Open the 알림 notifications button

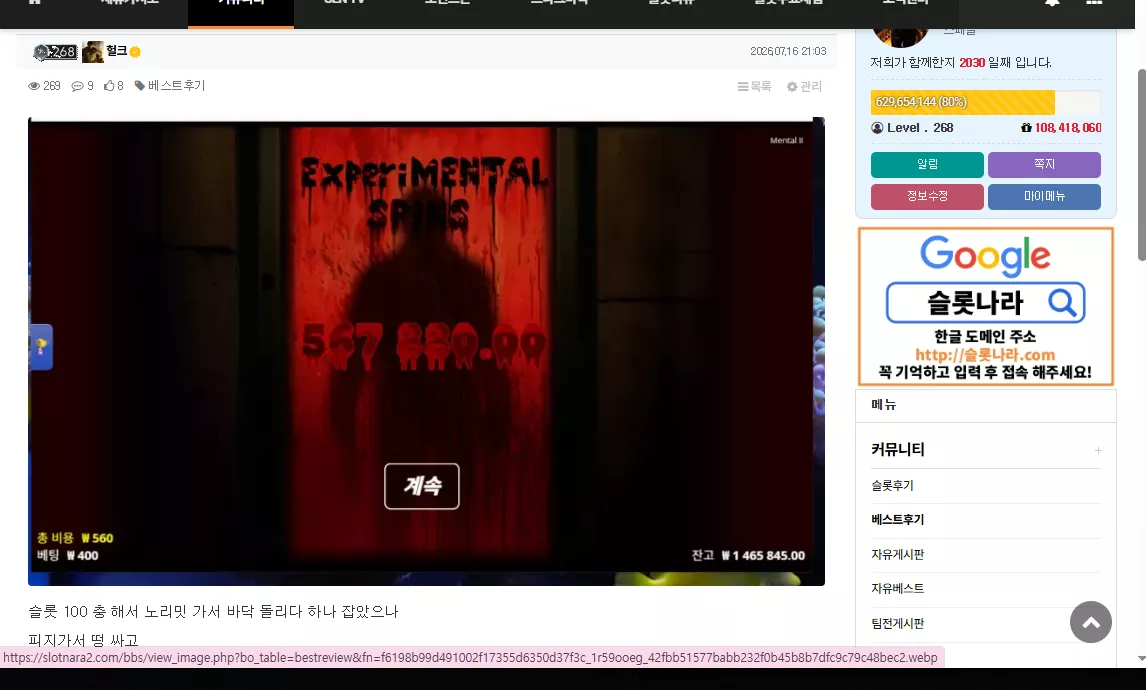pyautogui.click(x=927, y=164)
